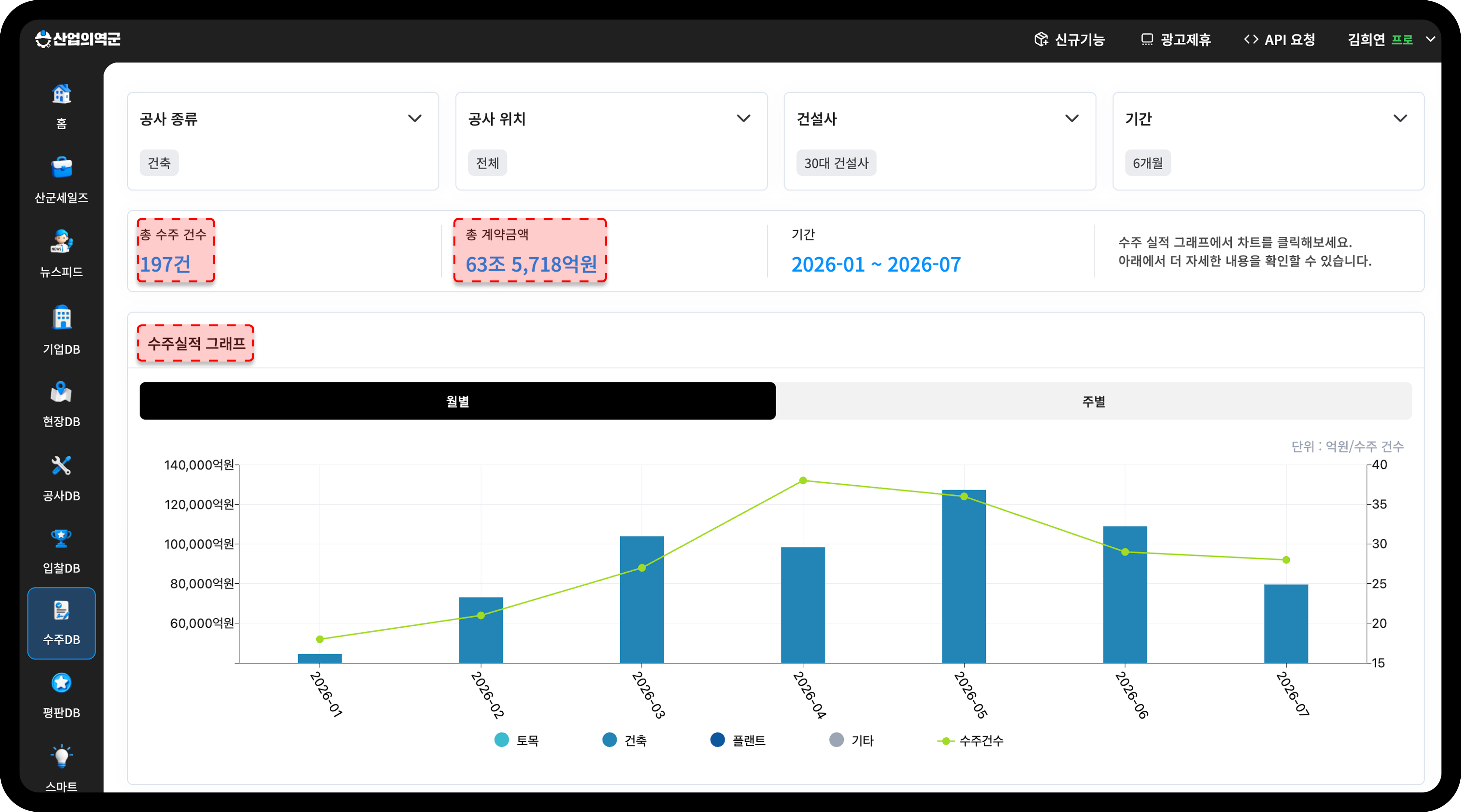Open the 신규기능 menu item
The width and height of the screenshot is (1461, 812).
tap(1069, 39)
